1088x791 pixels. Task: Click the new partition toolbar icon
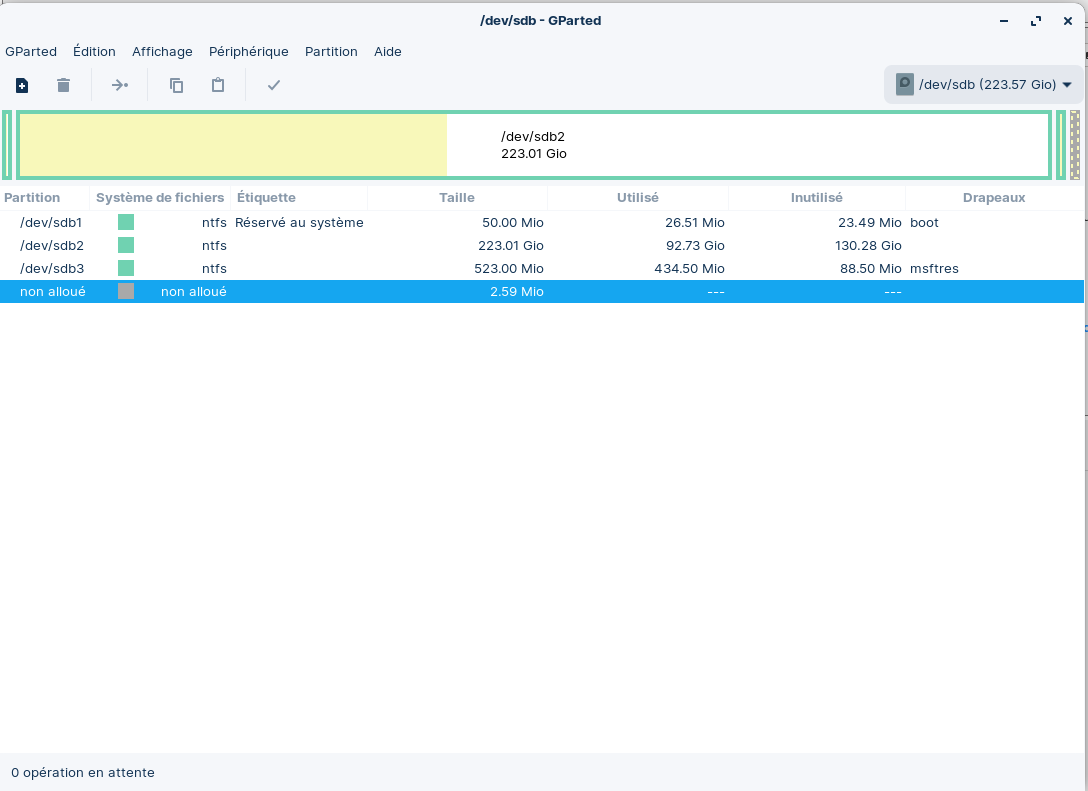22,85
